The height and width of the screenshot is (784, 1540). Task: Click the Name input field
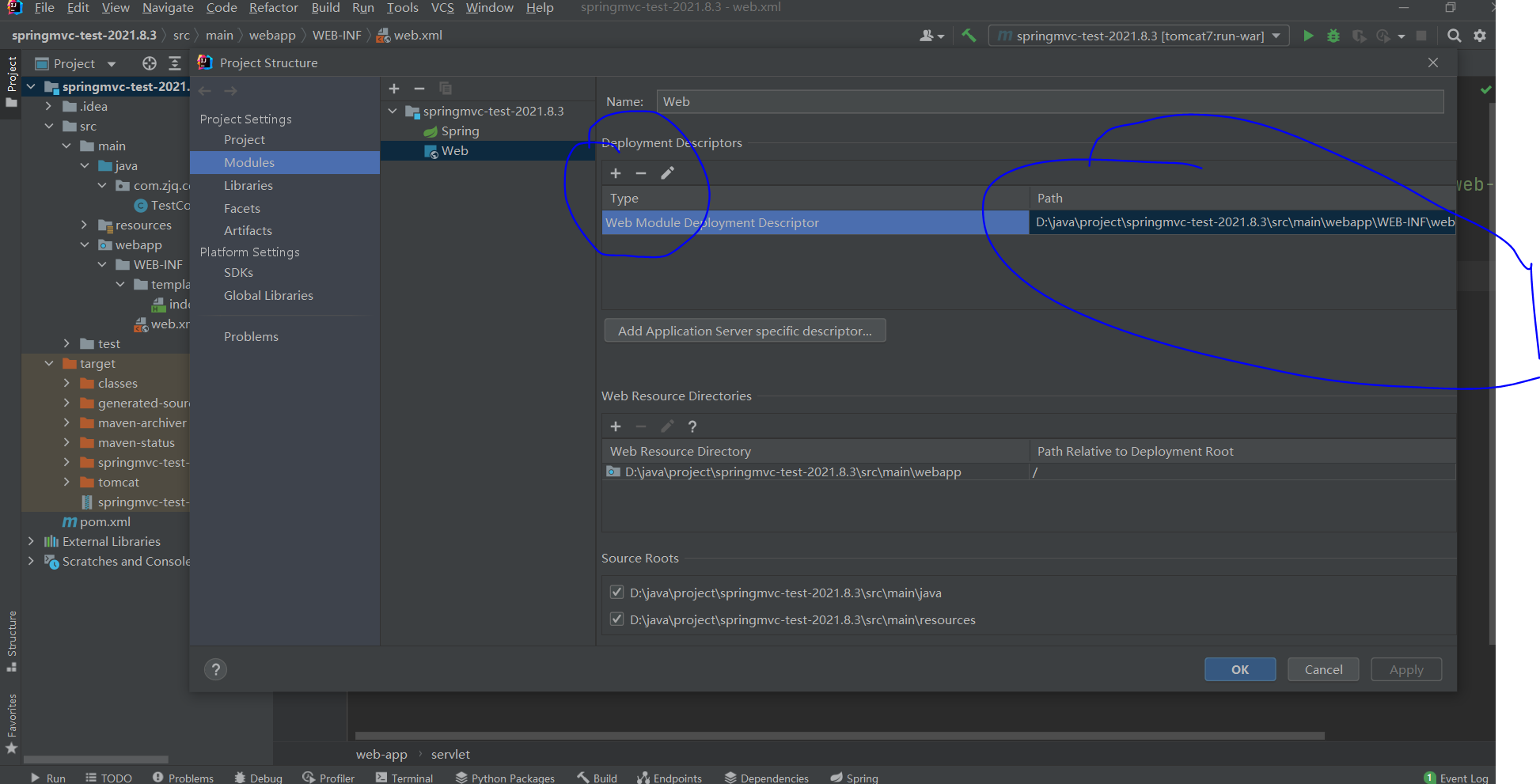coord(1049,101)
